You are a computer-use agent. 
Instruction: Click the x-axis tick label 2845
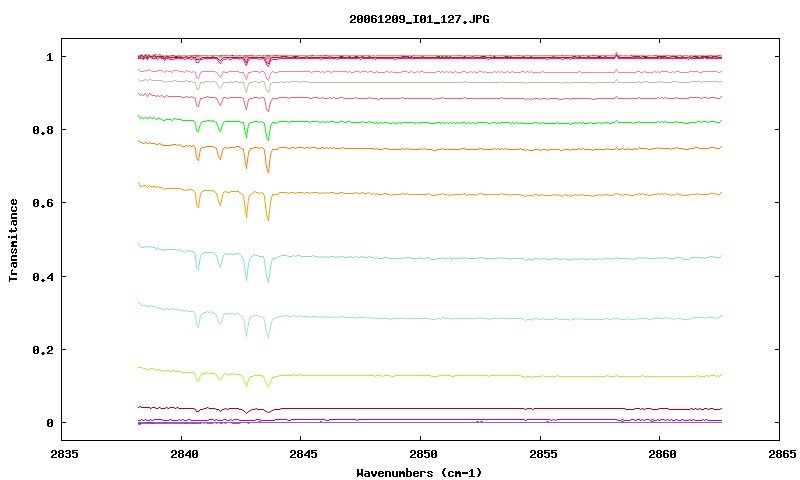click(303, 454)
